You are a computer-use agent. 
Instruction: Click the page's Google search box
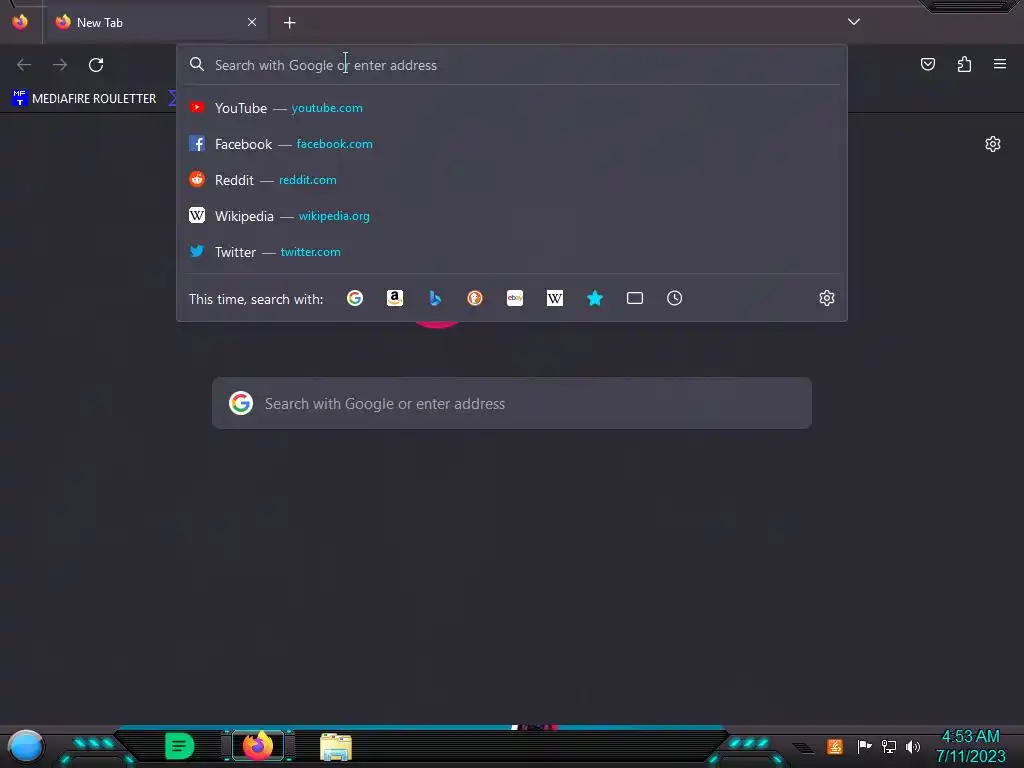pyautogui.click(x=512, y=403)
